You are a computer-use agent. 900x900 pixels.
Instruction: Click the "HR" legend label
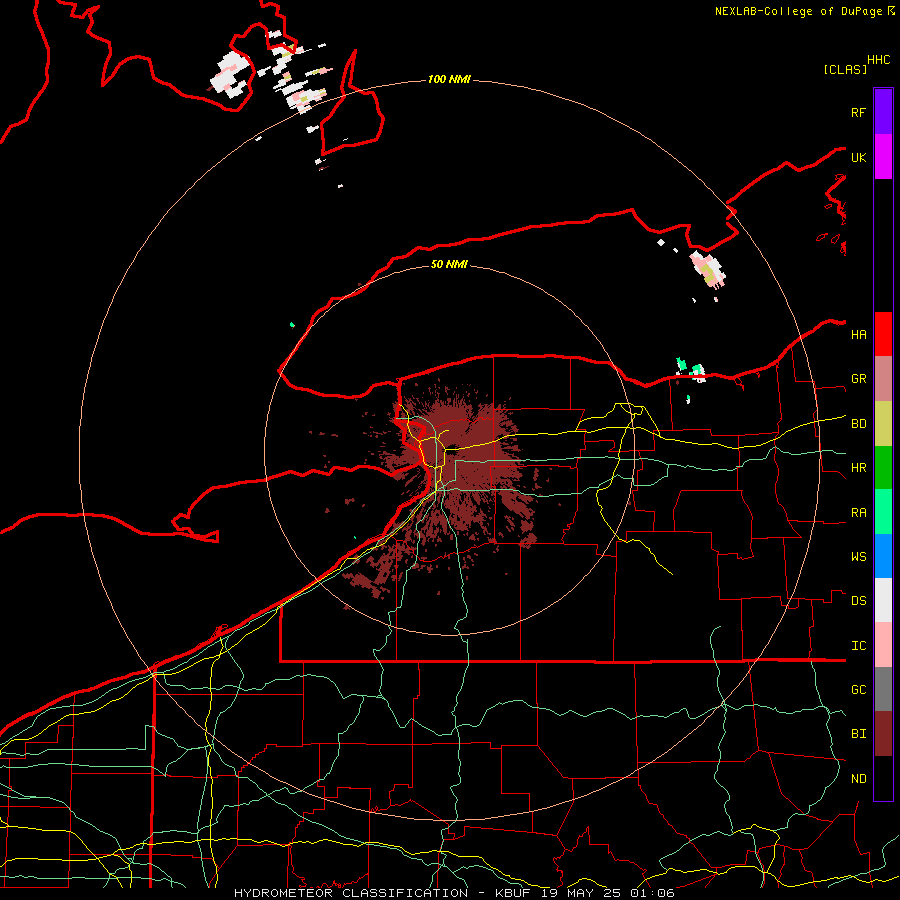(858, 468)
